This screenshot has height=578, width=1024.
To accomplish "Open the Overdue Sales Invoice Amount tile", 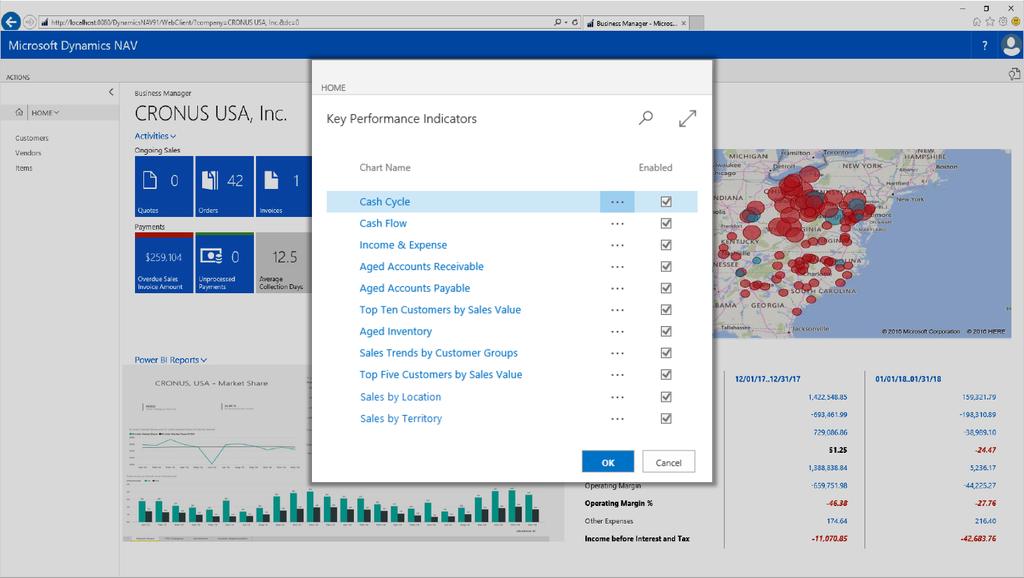I will point(164,263).
